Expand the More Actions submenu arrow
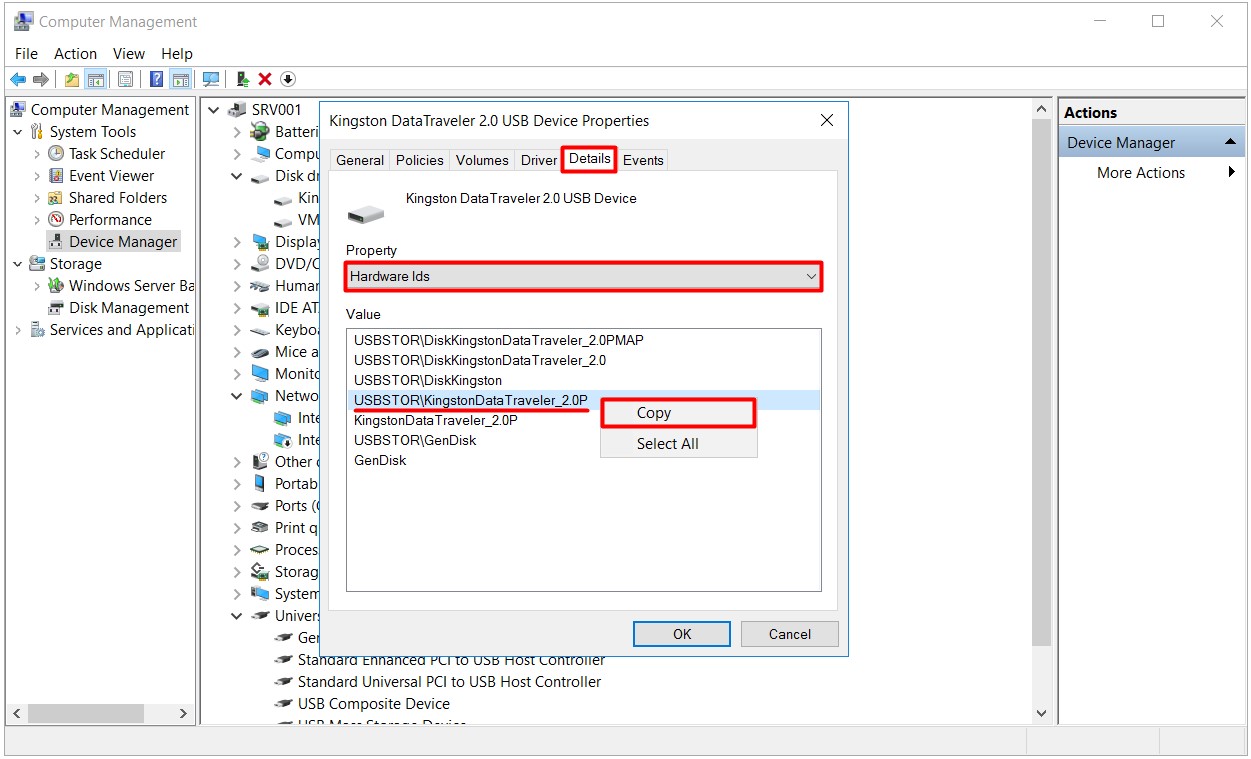This screenshot has width=1251, height=759. 1232,172
